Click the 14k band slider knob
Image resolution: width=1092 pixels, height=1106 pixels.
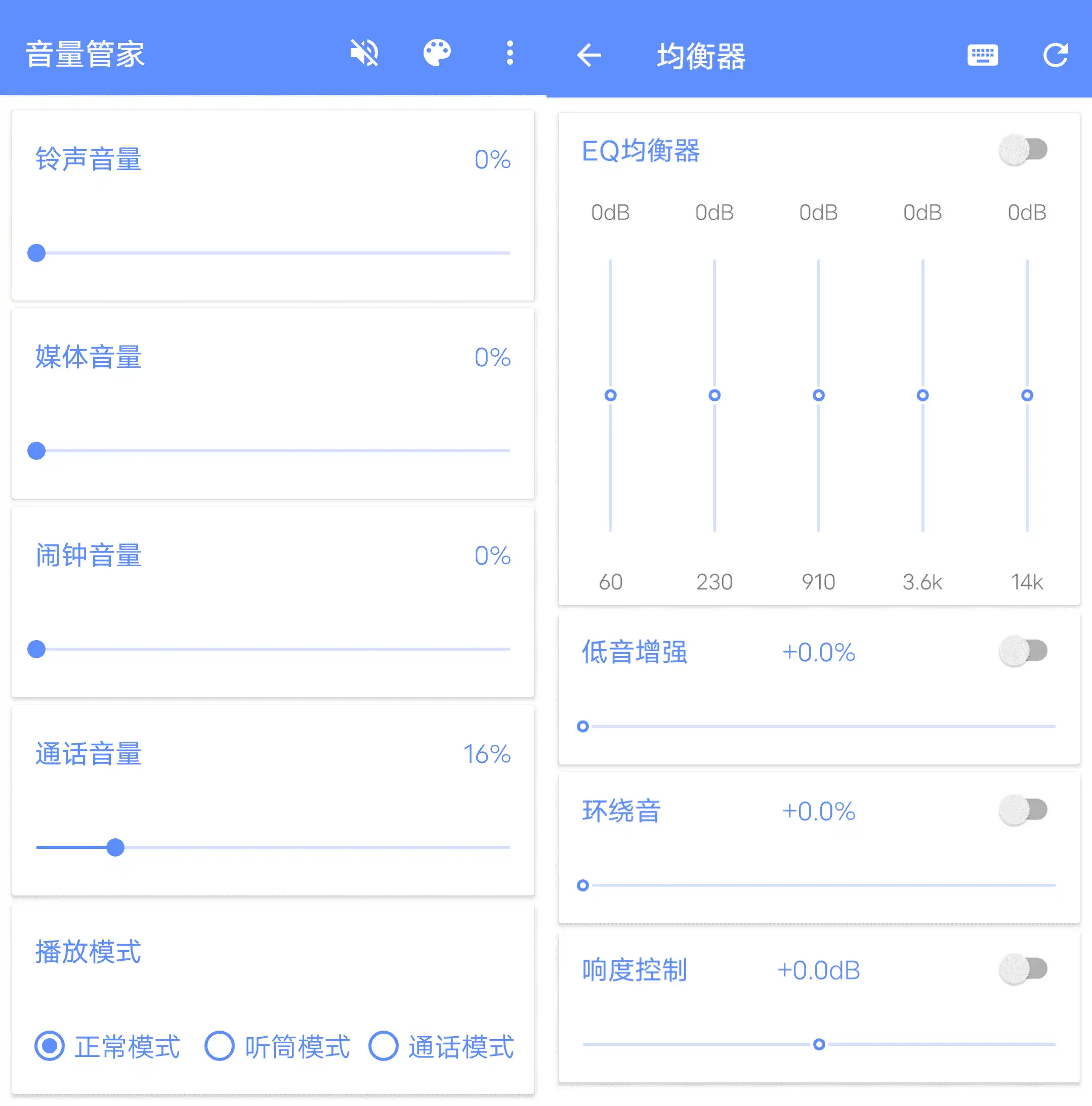coord(1027,396)
